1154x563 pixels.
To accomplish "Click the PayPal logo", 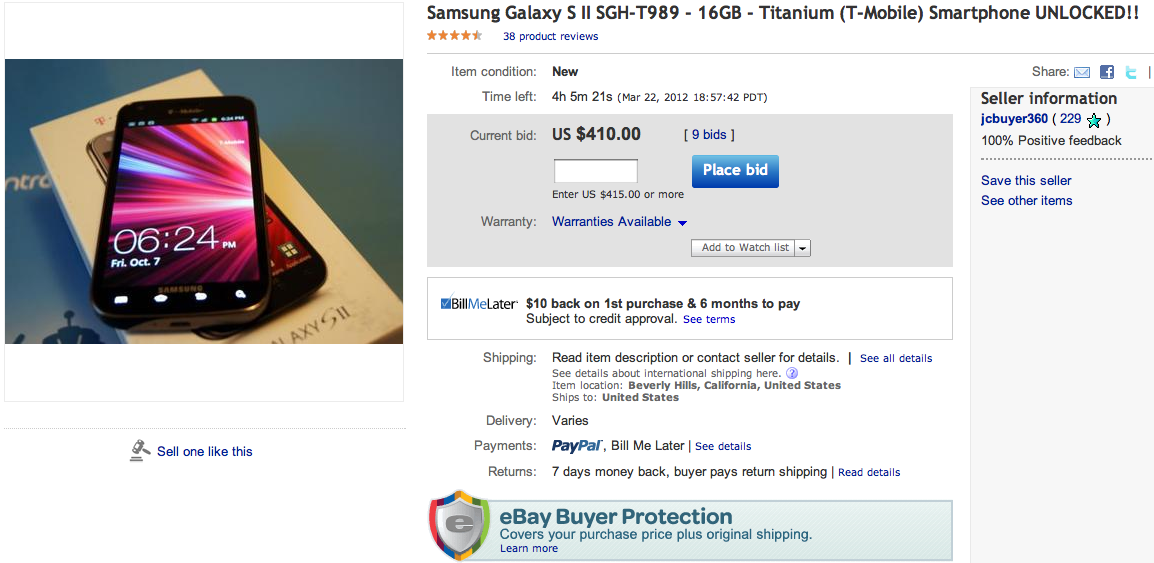I will (577, 446).
